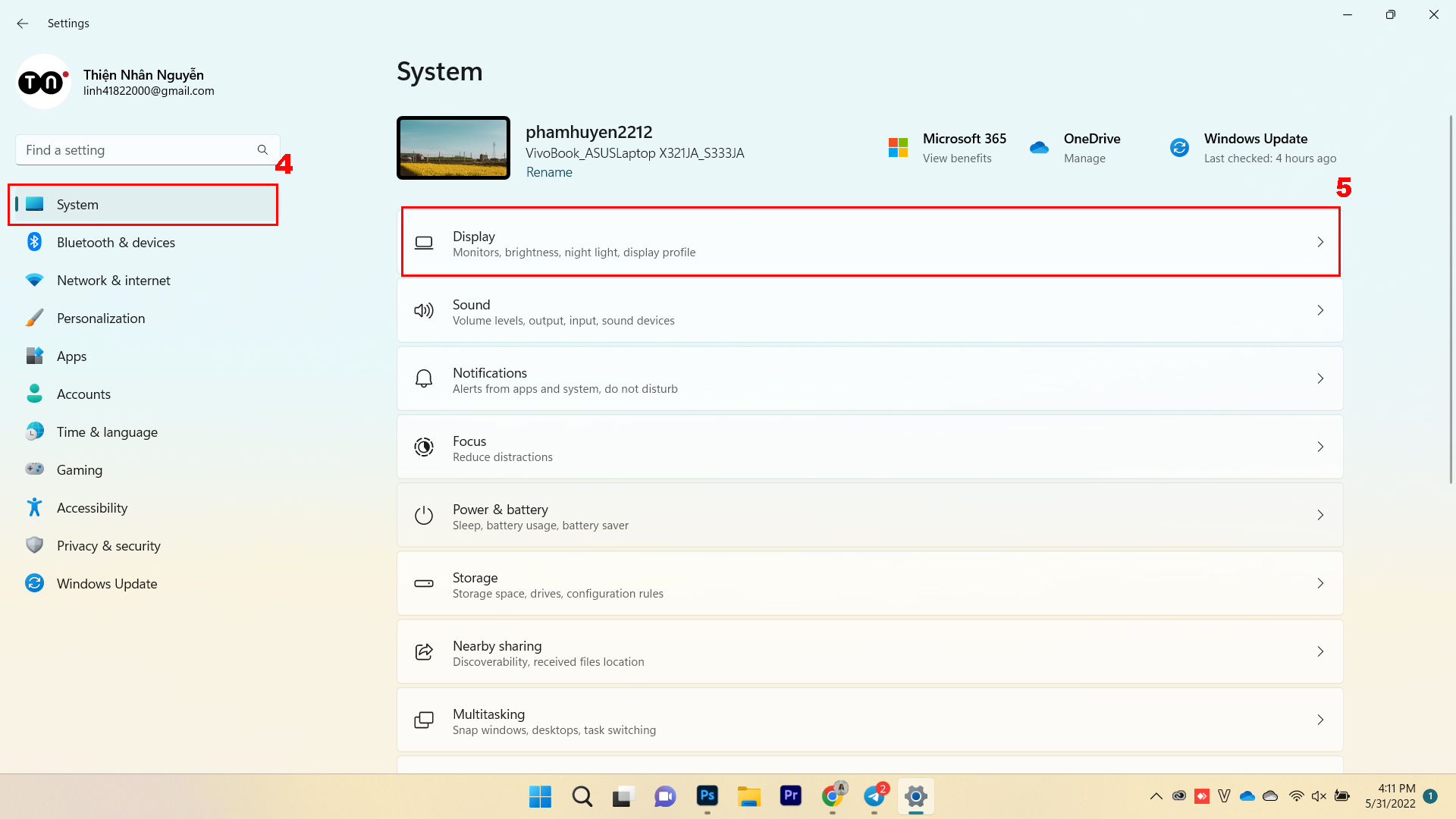
Task: Click the Apps icon in the sidebar
Action: [34, 356]
